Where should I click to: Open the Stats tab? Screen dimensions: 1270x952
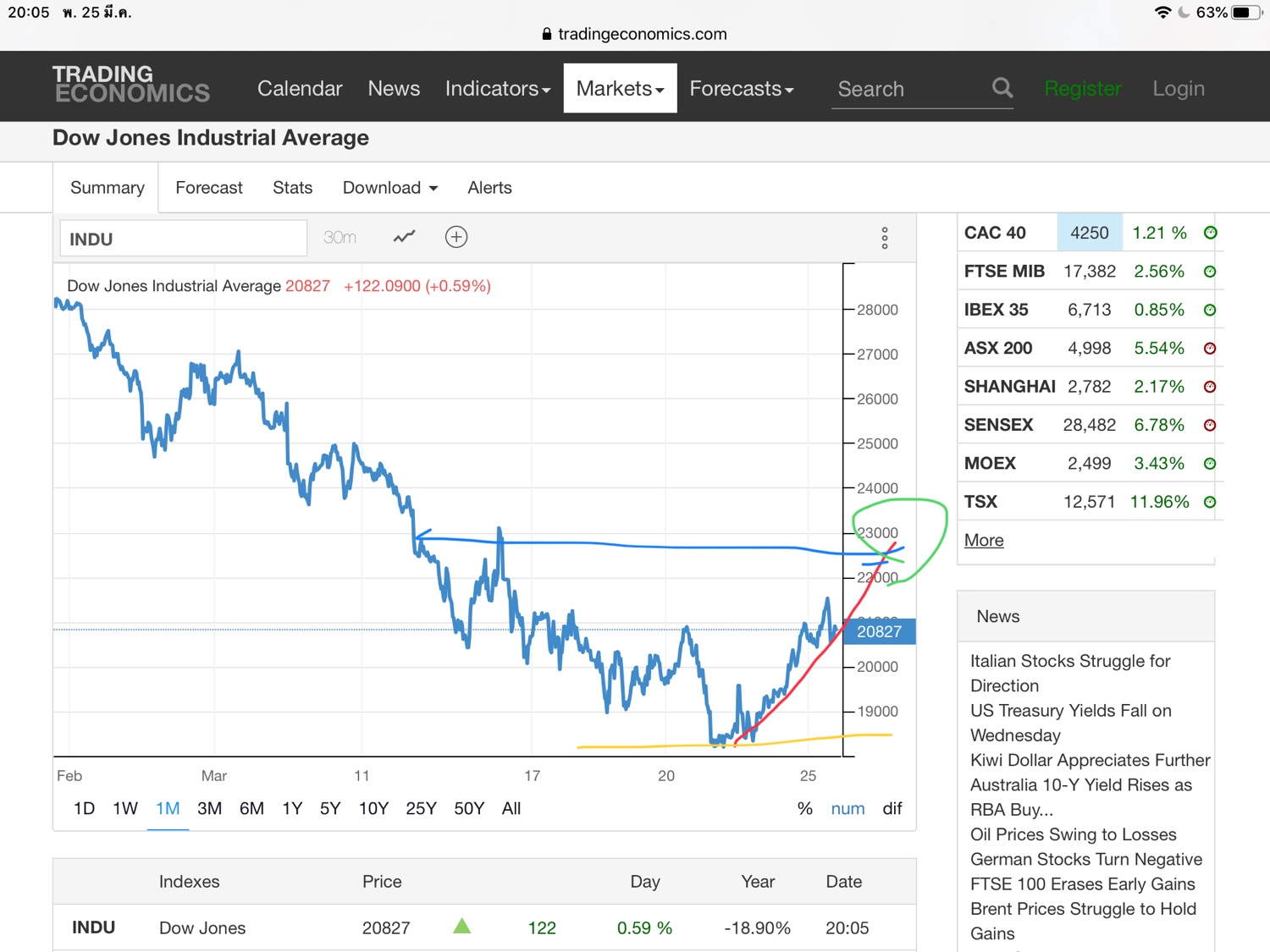[x=292, y=188]
